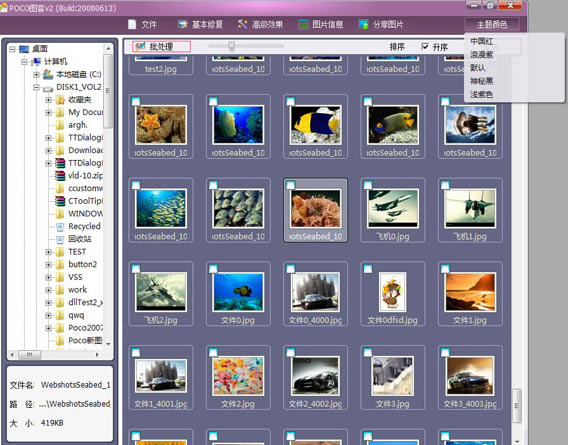Click the 回收站 icon in the tree
568x445 pixels.
tap(60, 239)
